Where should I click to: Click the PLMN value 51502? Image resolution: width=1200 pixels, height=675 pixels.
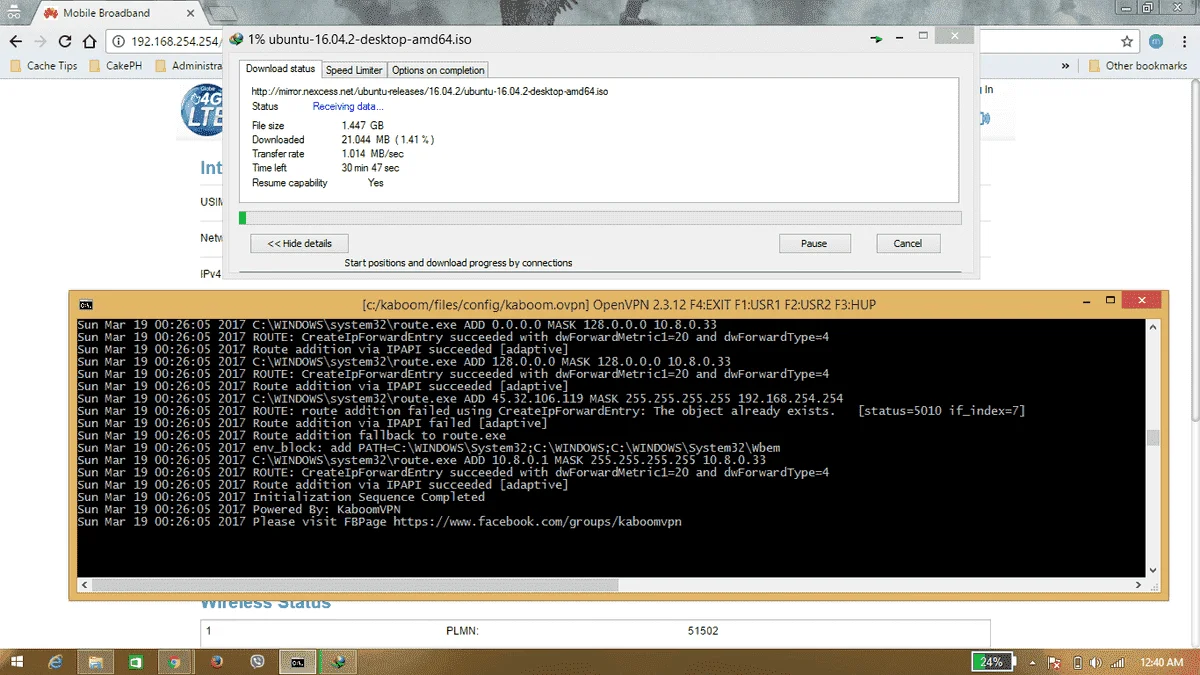tap(703, 631)
